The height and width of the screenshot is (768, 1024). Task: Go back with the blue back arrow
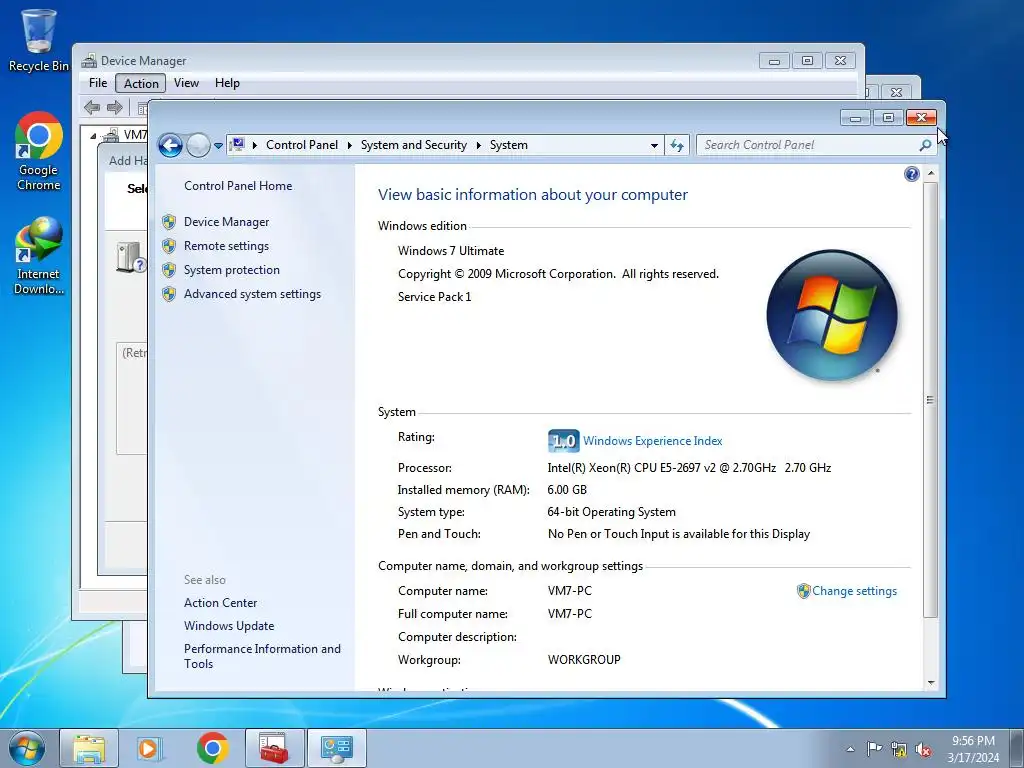pos(170,145)
